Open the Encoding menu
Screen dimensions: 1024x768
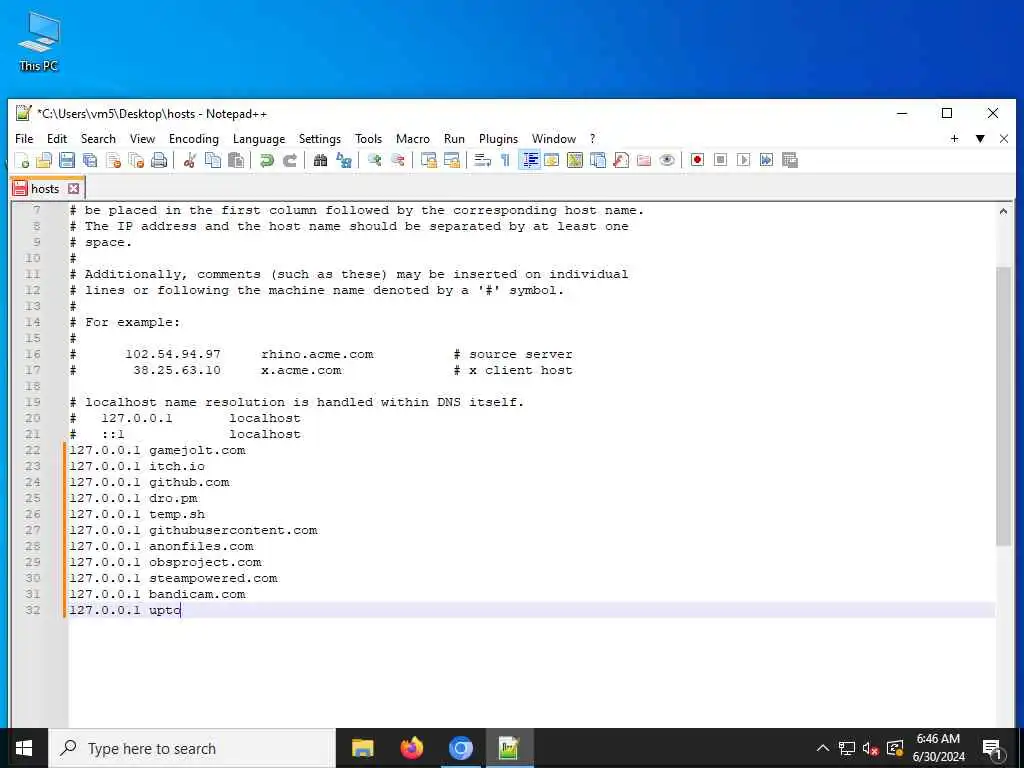(x=194, y=138)
